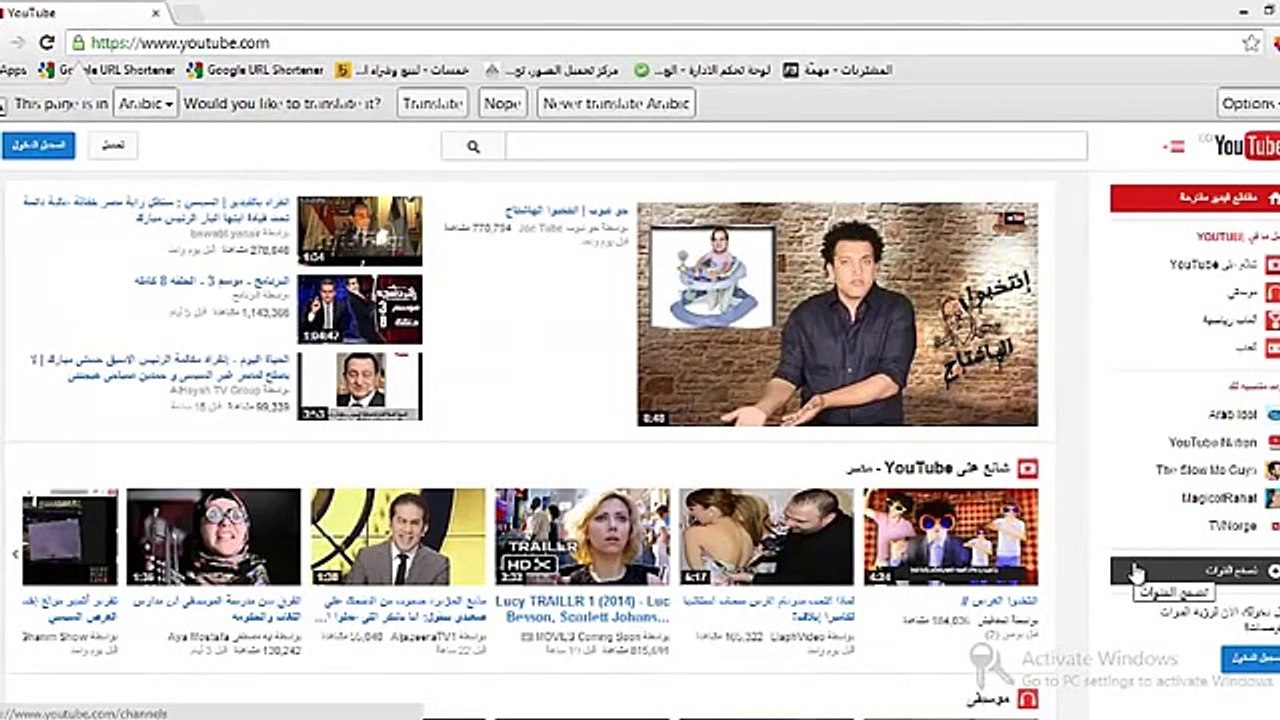Screen dimensions: 1280x720
Task: Click the Nope button
Action: coord(502,104)
